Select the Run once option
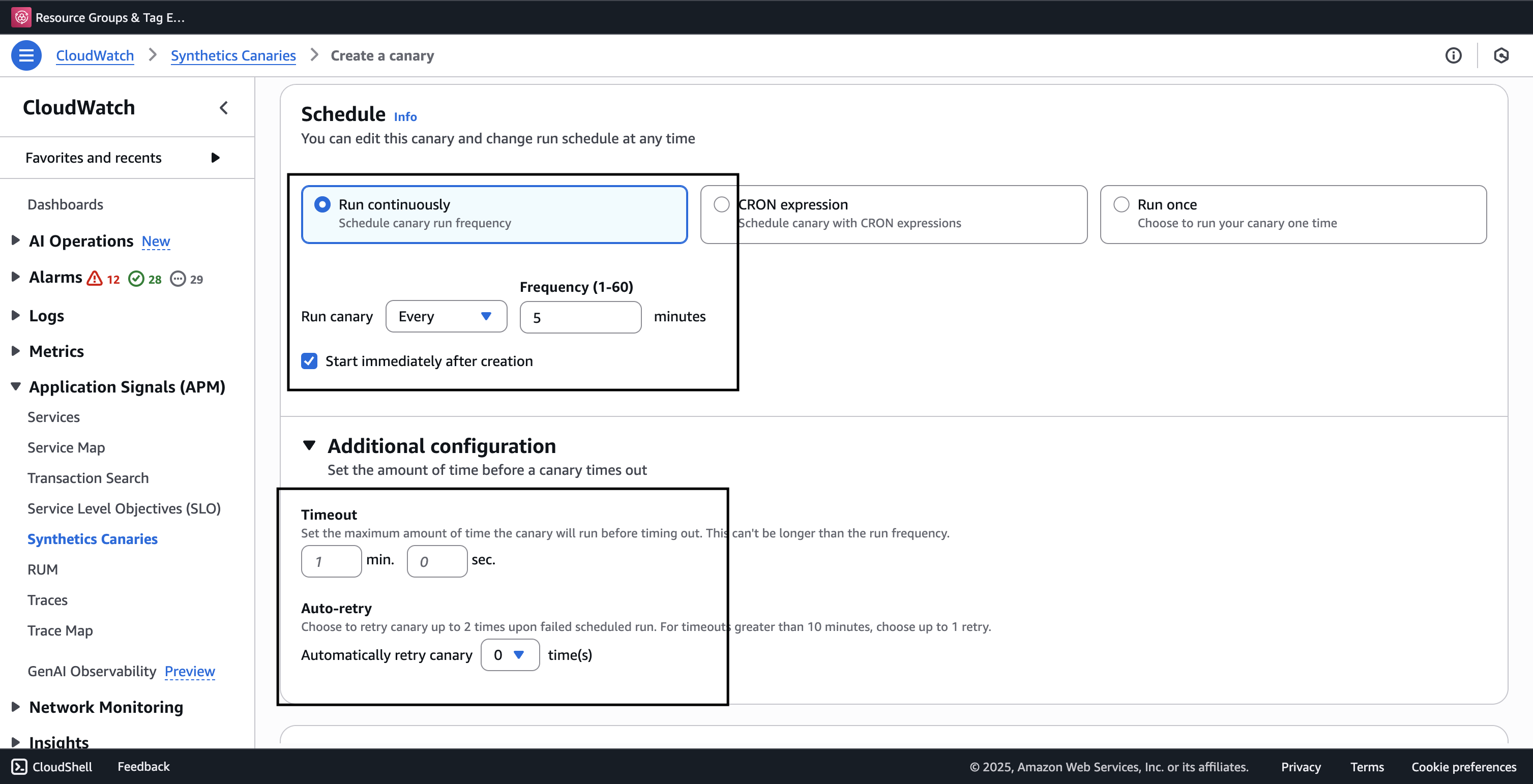Viewport: 1533px width, 784px height. tap(1293, 214)
